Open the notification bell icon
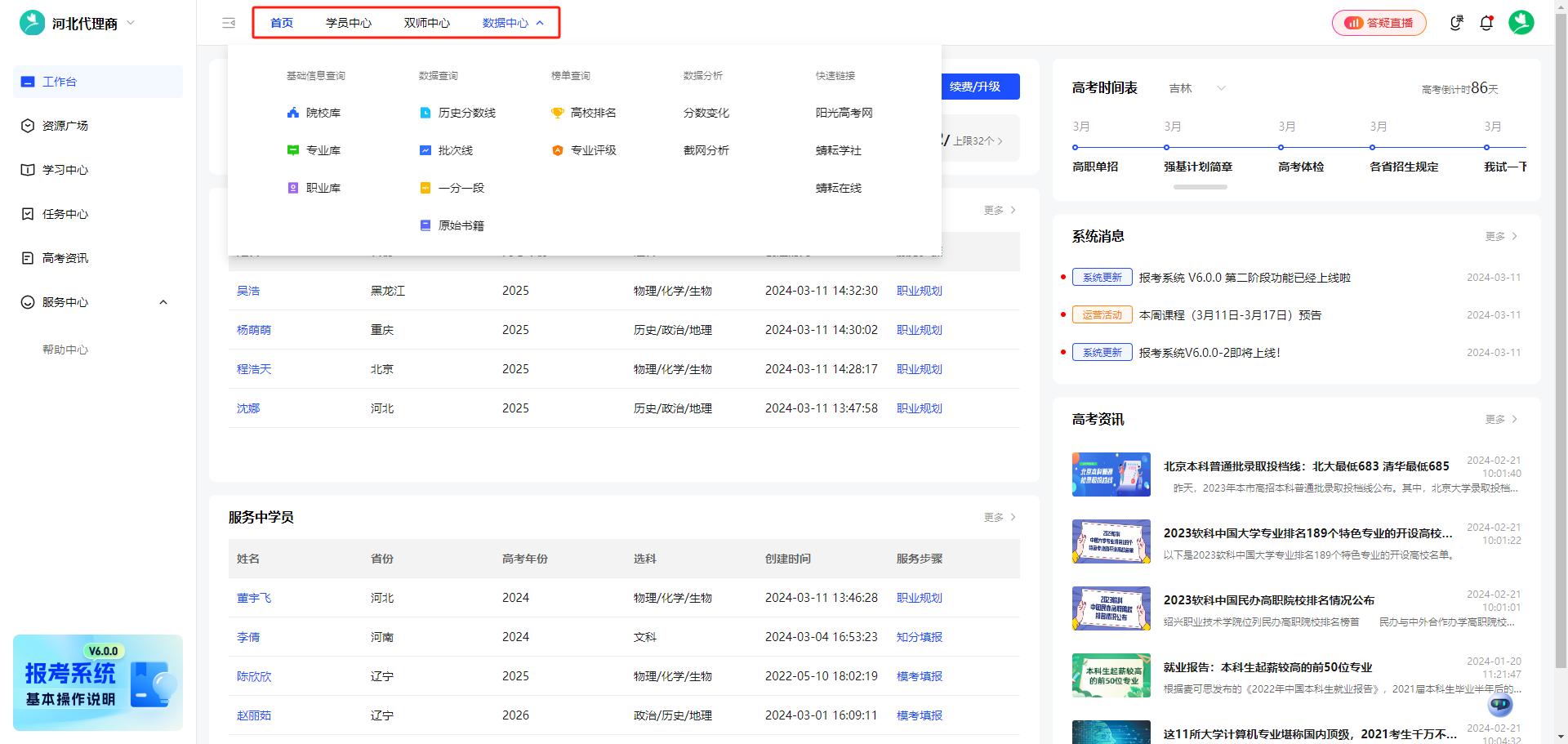This screenshot has width=1568, height=744. pyautogui.click(x=1486, y=23)
